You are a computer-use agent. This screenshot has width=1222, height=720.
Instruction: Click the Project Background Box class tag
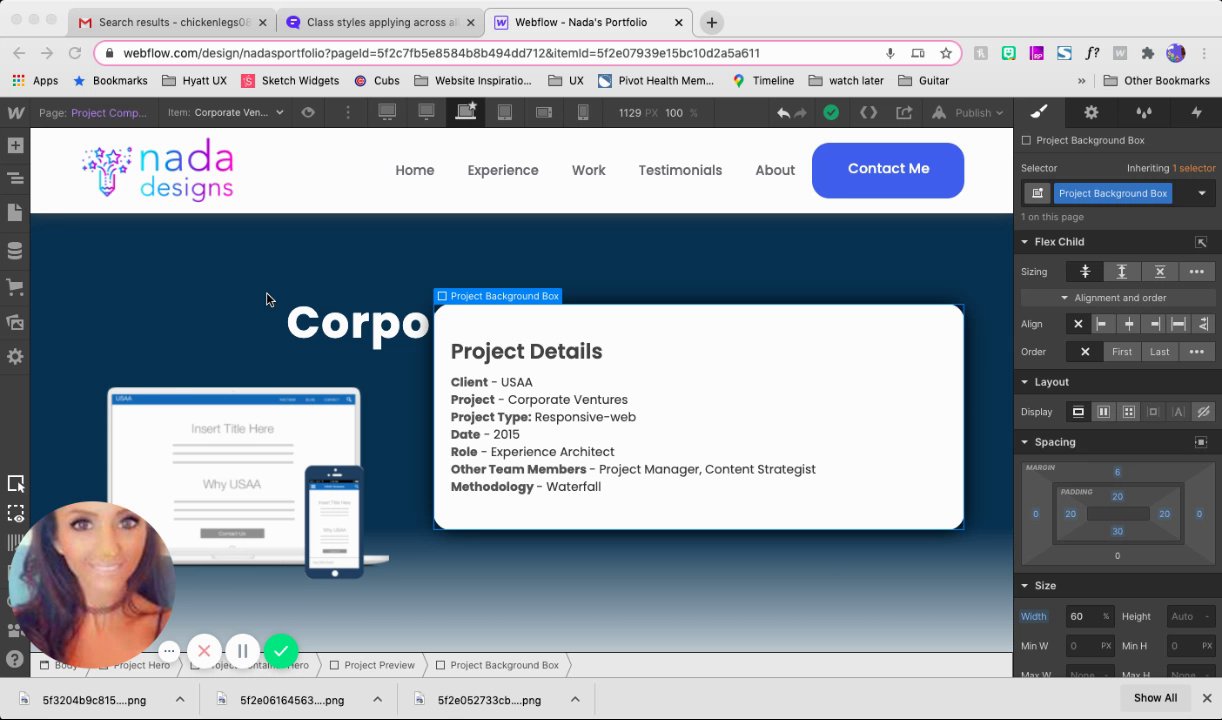pyautogui.click(x=1113, y=193)
